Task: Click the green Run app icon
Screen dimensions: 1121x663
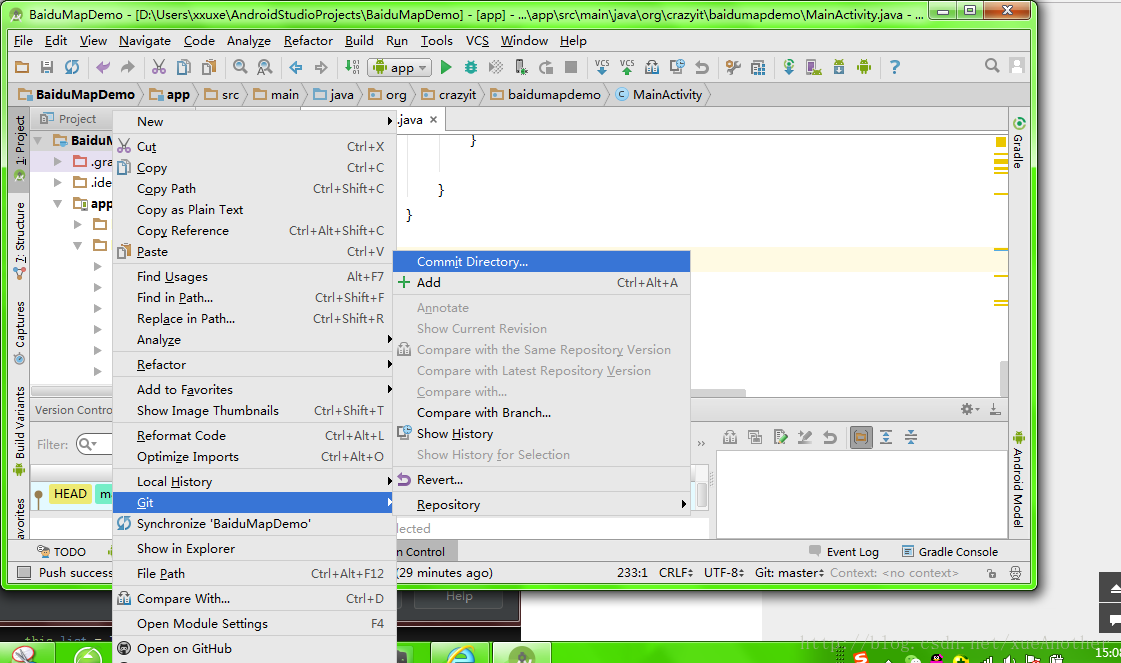Action: click(x=446, y=67)
